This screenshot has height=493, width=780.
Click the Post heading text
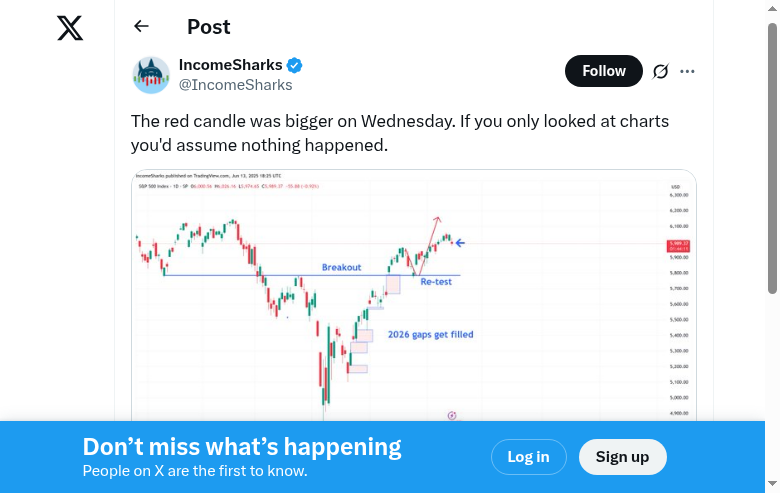[x=208, y=27]
